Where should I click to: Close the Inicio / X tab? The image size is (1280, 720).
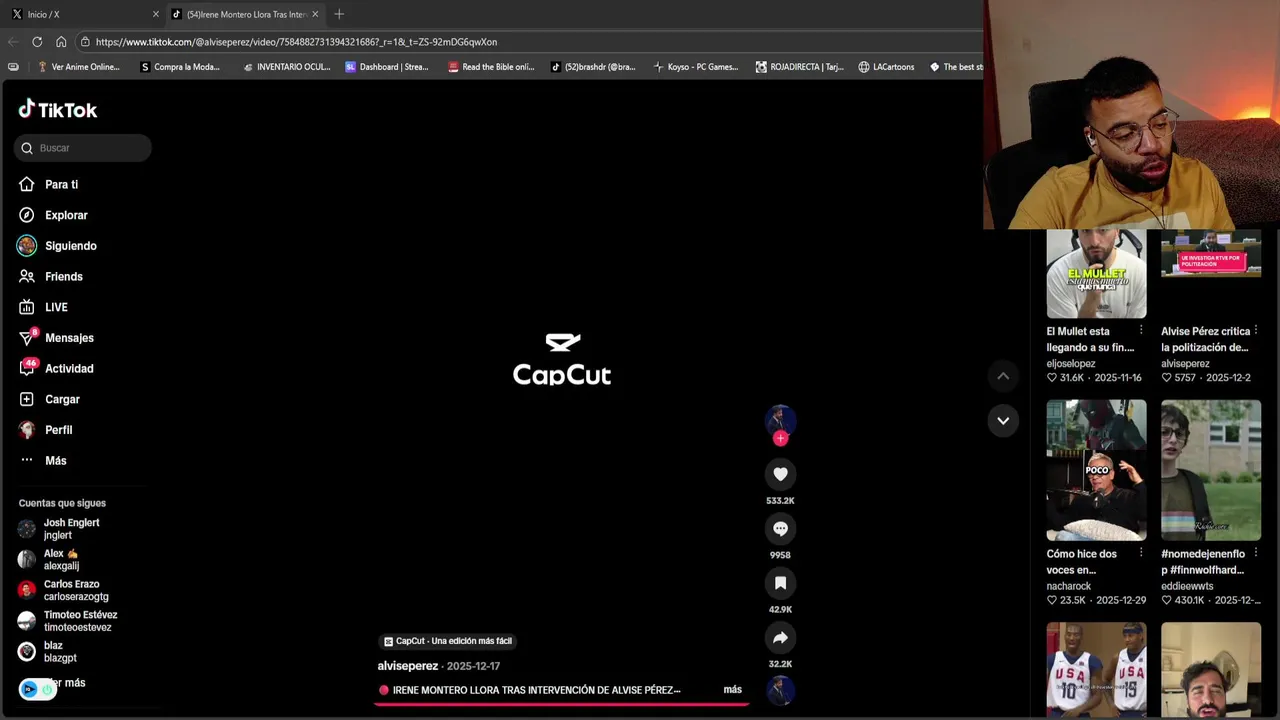coord(155,14)
